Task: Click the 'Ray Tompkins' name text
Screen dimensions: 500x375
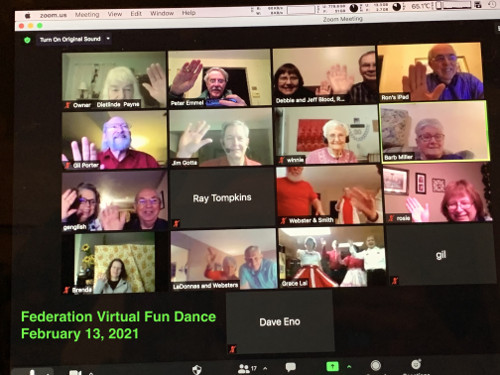Action: (222, 198)
